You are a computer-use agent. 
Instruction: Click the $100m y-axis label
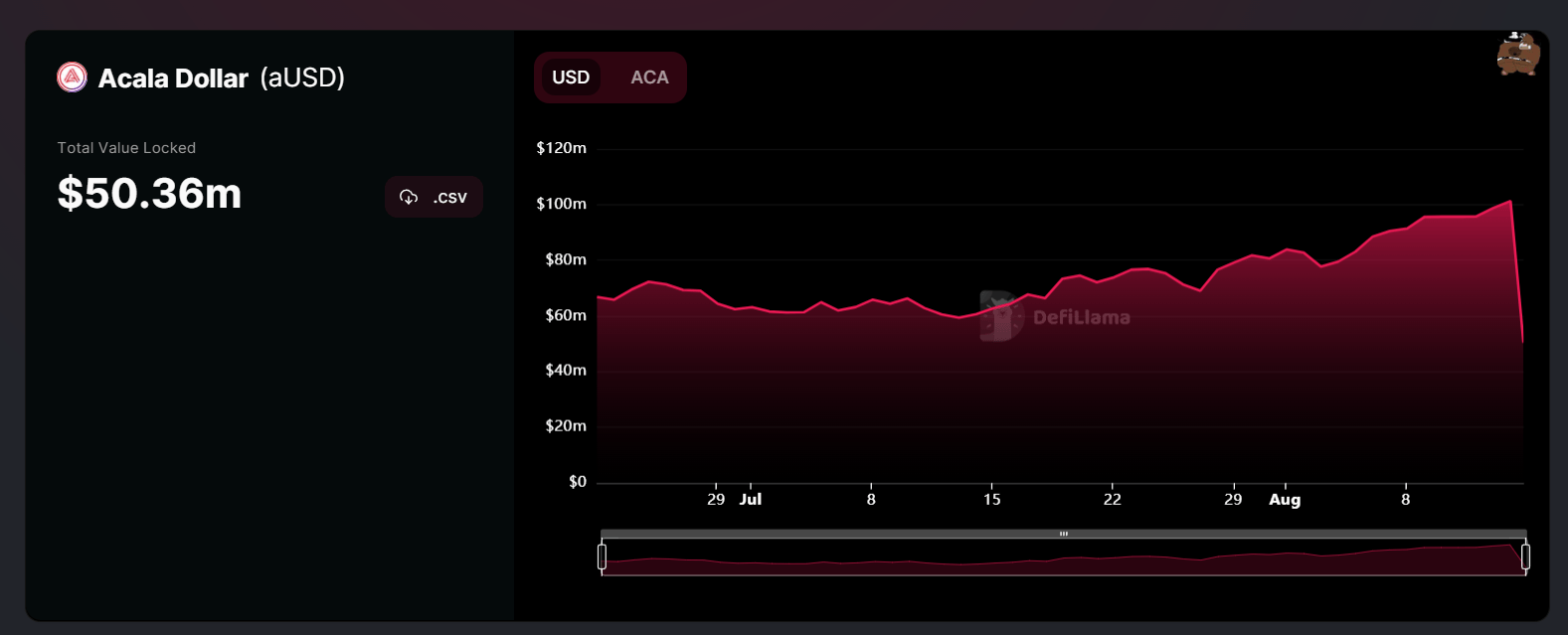pyautogui.click(x=561, y=204)
